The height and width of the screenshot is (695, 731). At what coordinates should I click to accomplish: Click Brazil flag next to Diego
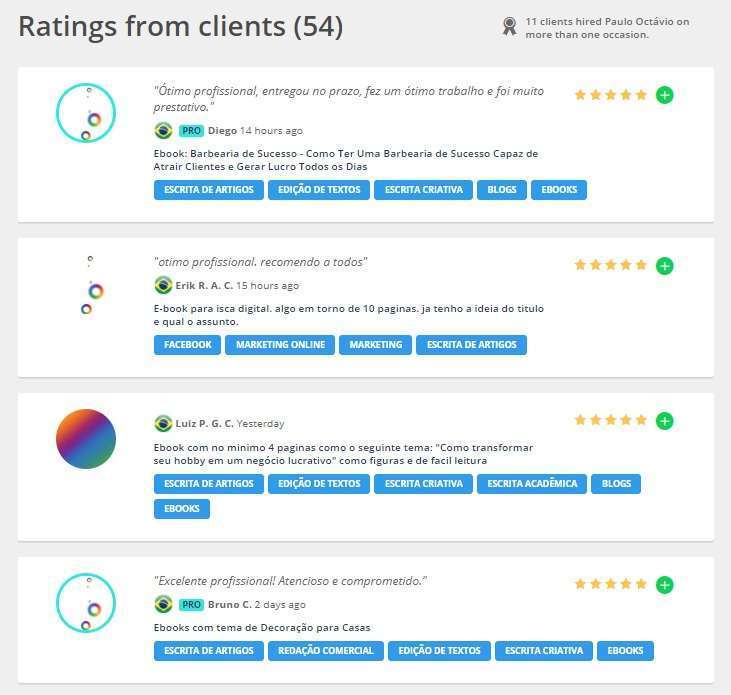pos(164,131)
